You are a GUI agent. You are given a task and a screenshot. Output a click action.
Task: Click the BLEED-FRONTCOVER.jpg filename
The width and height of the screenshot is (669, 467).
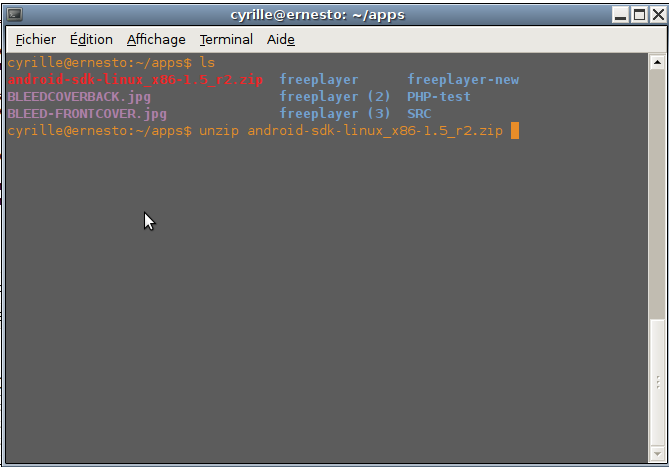click(x=87, y=114)
